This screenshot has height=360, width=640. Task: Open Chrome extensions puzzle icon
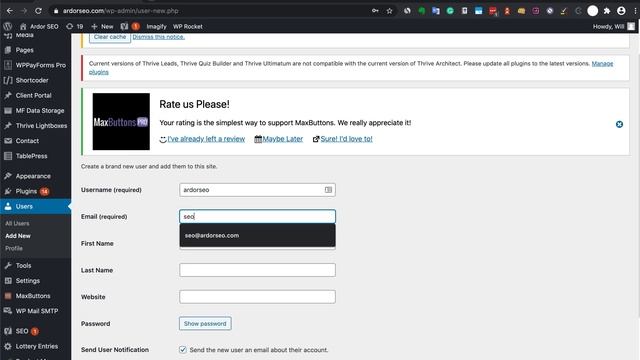click(x=607, y=11)
